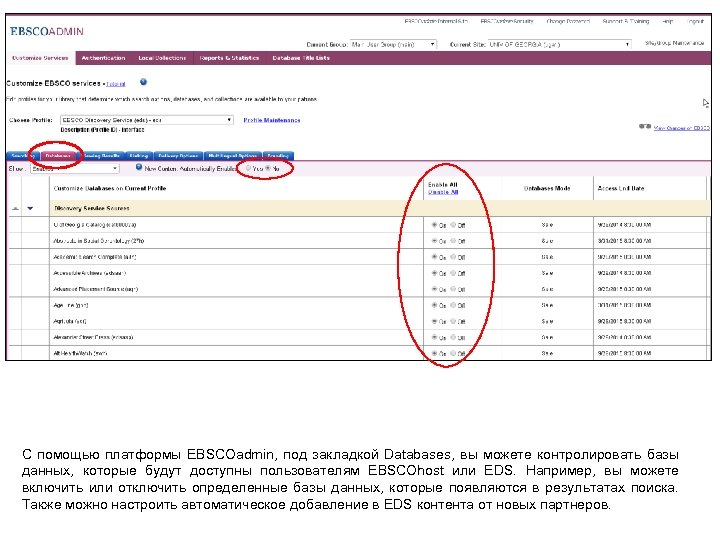This screenshot has height=540, width=720.
Task: Turn Off the first database row, Georgia Catalog
Action: click(453, 225)
